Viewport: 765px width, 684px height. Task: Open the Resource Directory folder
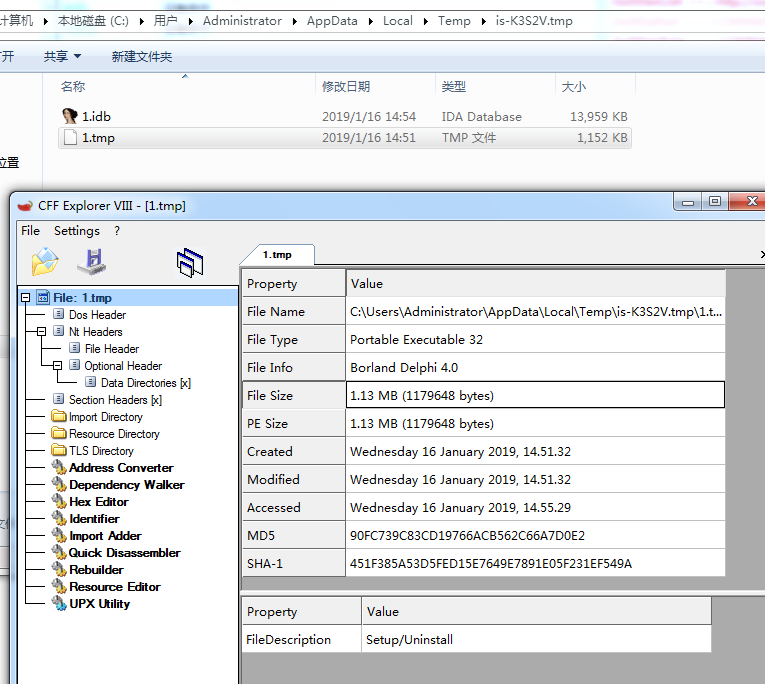[114, 434]
